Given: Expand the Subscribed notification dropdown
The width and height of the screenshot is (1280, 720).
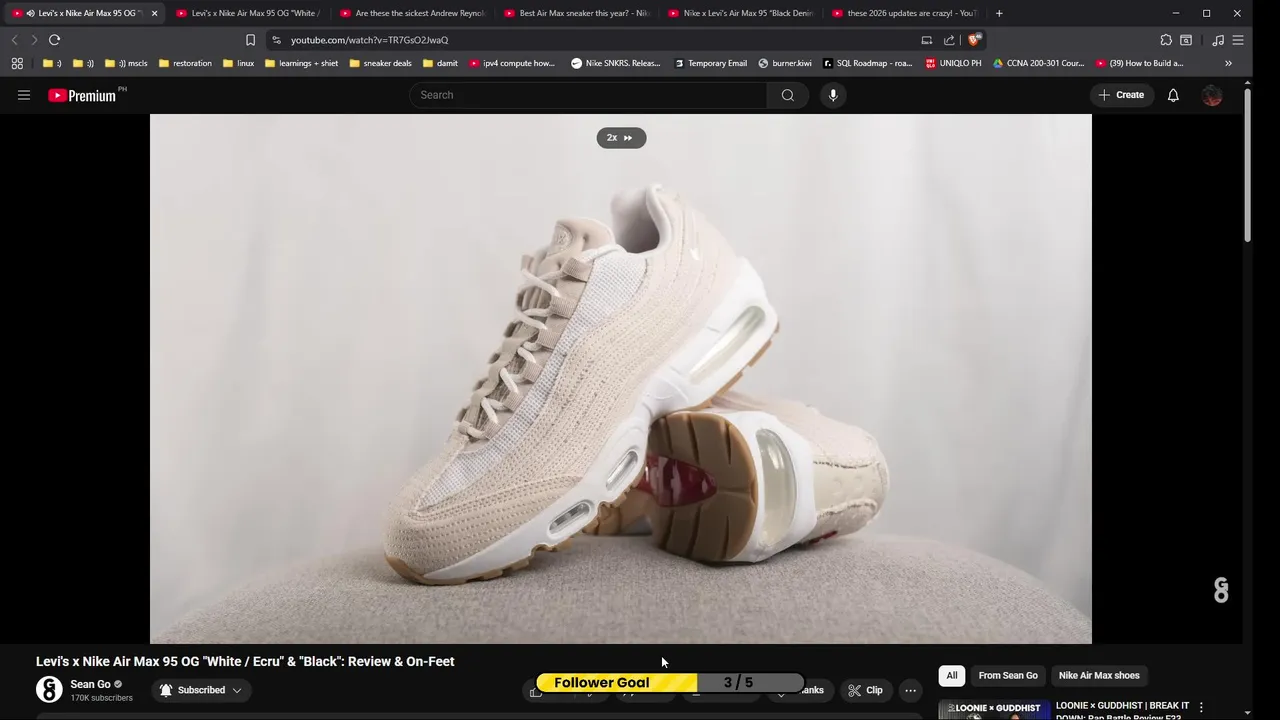Looking at the screenshot, I should (x=200, y=690).
